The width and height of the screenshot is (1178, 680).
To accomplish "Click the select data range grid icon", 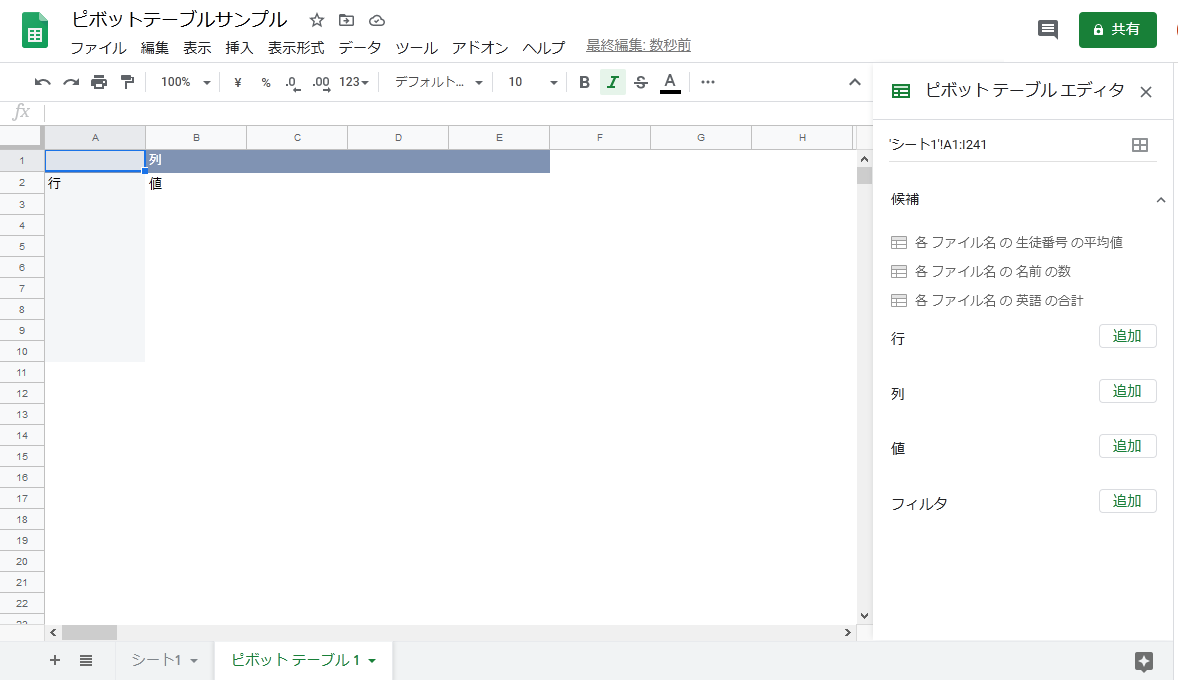I will point(1139,145).
